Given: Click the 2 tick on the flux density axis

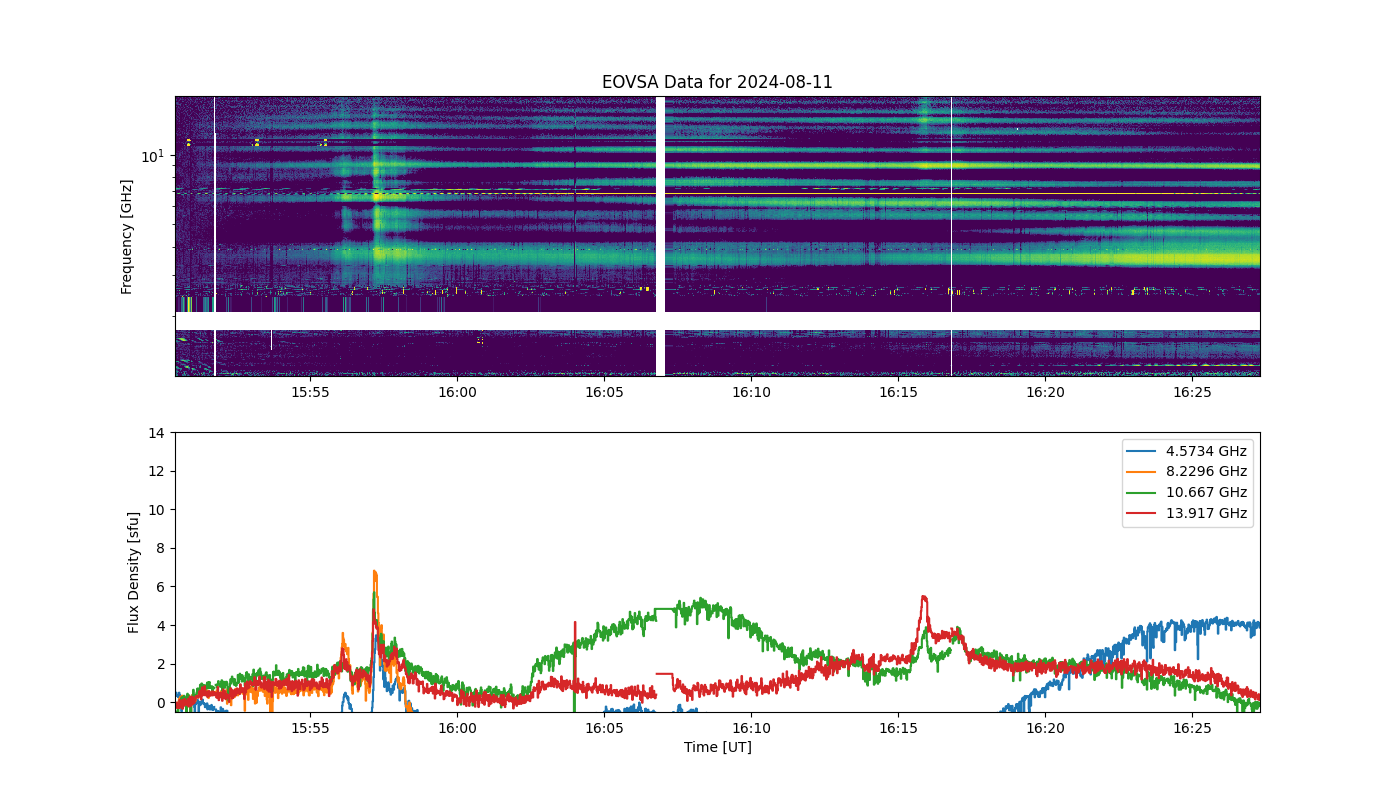Looking at the screenshot, I should point(161,664).
